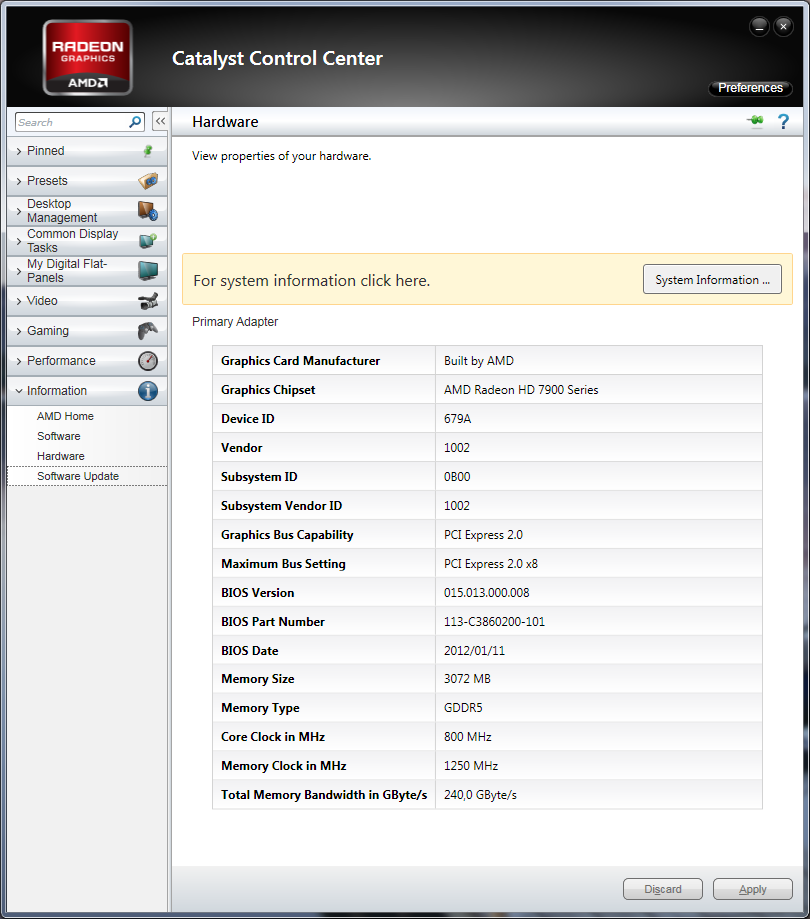Open the AMD Home page
810x919 pixels.
click(x=65, y=416)
